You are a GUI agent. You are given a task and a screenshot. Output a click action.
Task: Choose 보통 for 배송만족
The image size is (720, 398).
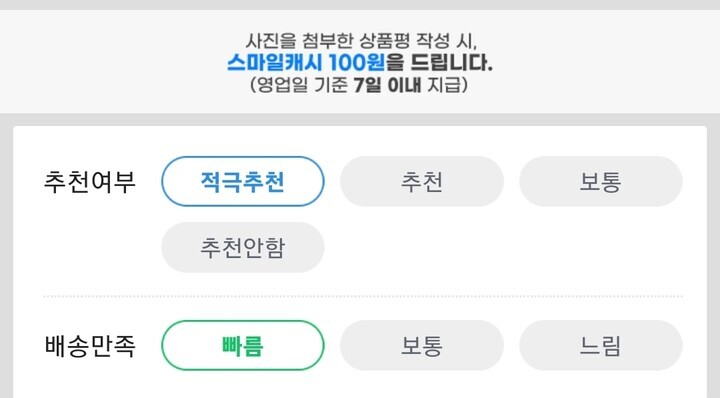click(x=422, y=345)
